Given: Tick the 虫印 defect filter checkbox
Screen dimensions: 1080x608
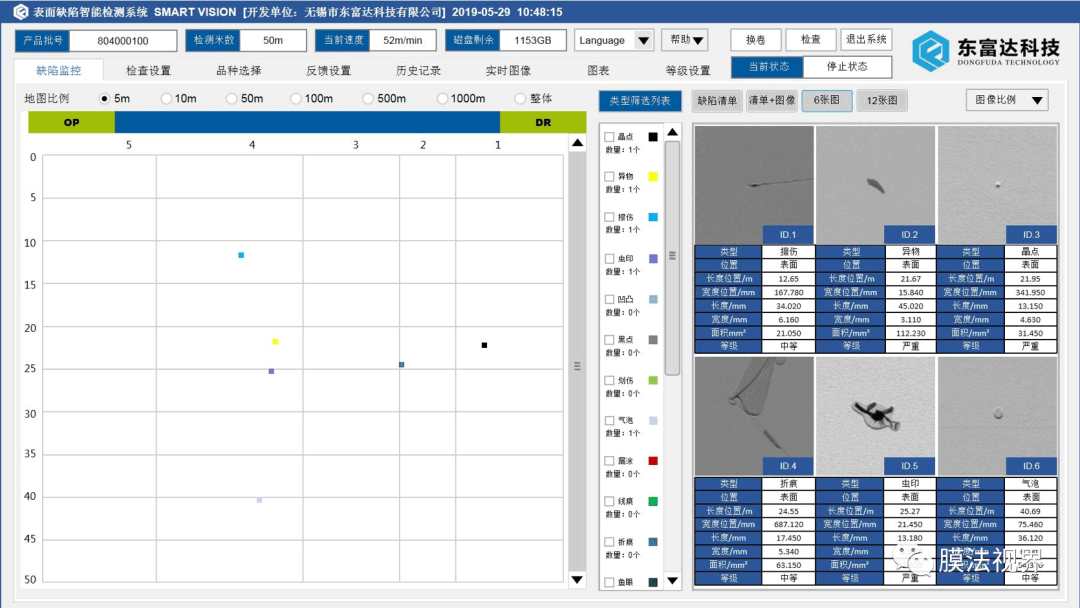Looking at the screenshot, I should pyautogui.click(x=609, y=259).
